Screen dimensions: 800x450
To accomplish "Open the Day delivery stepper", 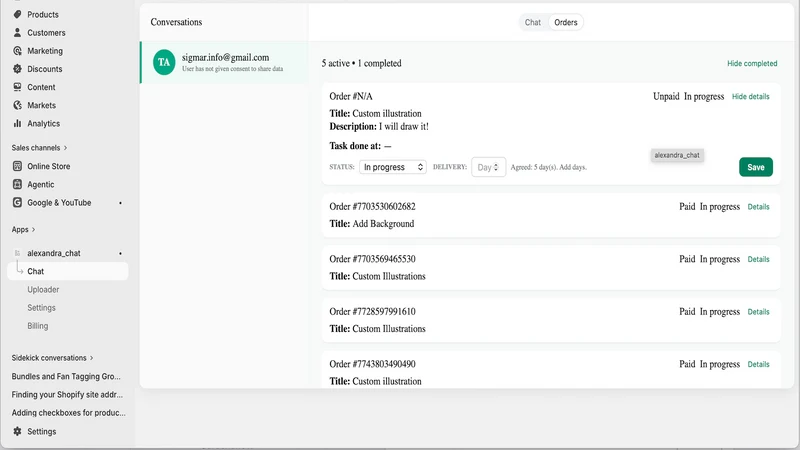I will [488, 167].
